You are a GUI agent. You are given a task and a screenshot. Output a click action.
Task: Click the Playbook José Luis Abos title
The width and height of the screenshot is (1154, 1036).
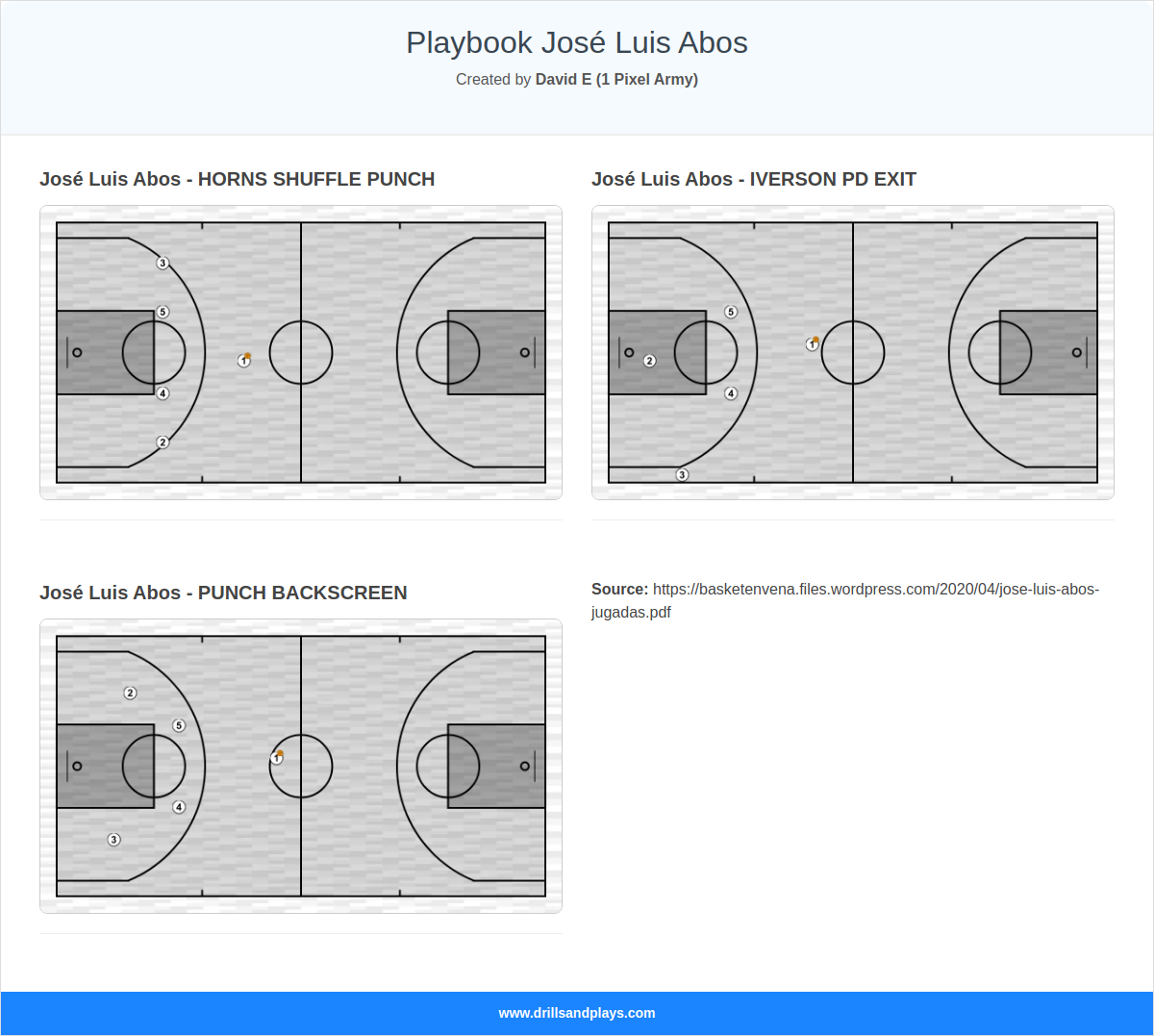click(576, 42)
